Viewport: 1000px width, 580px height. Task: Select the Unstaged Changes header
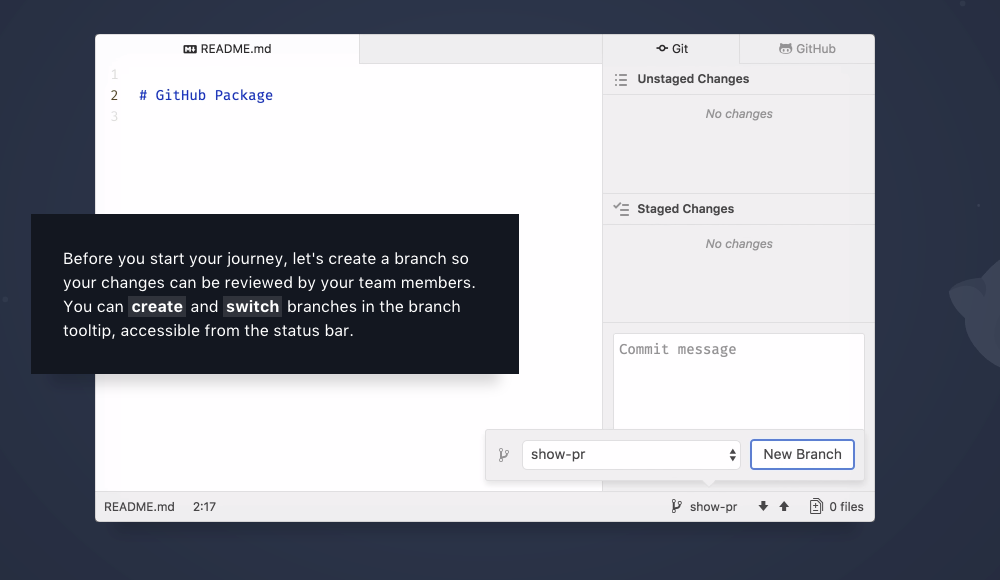(x=739, y=79)
